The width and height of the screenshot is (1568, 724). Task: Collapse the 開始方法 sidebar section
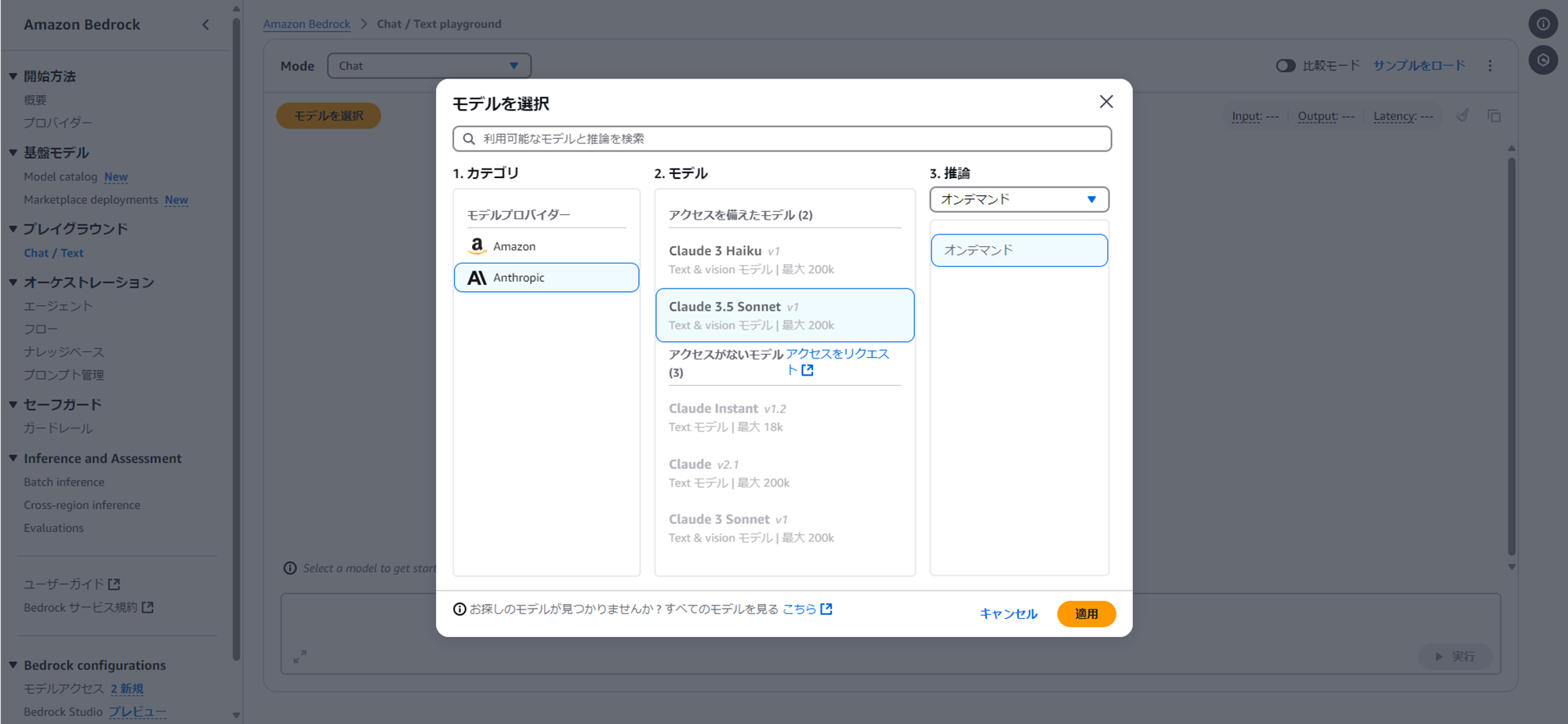click(13, 76)
